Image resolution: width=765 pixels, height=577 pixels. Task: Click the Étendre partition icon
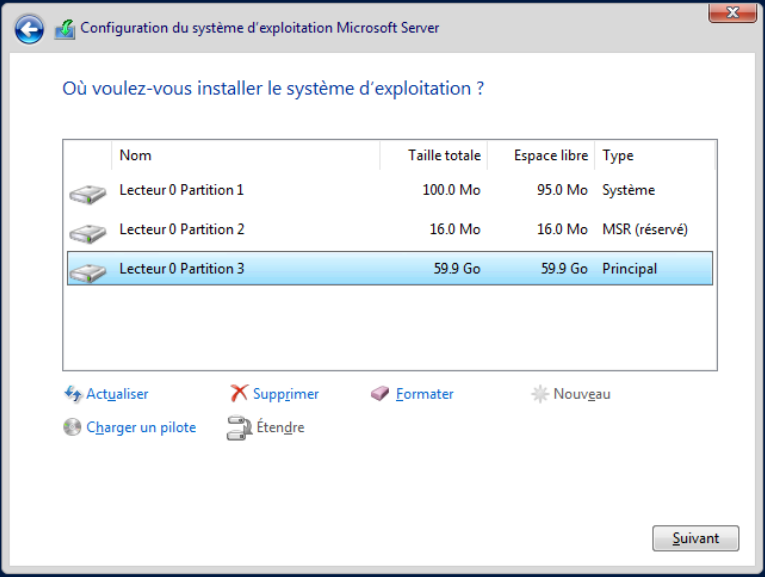coord(238,428)
